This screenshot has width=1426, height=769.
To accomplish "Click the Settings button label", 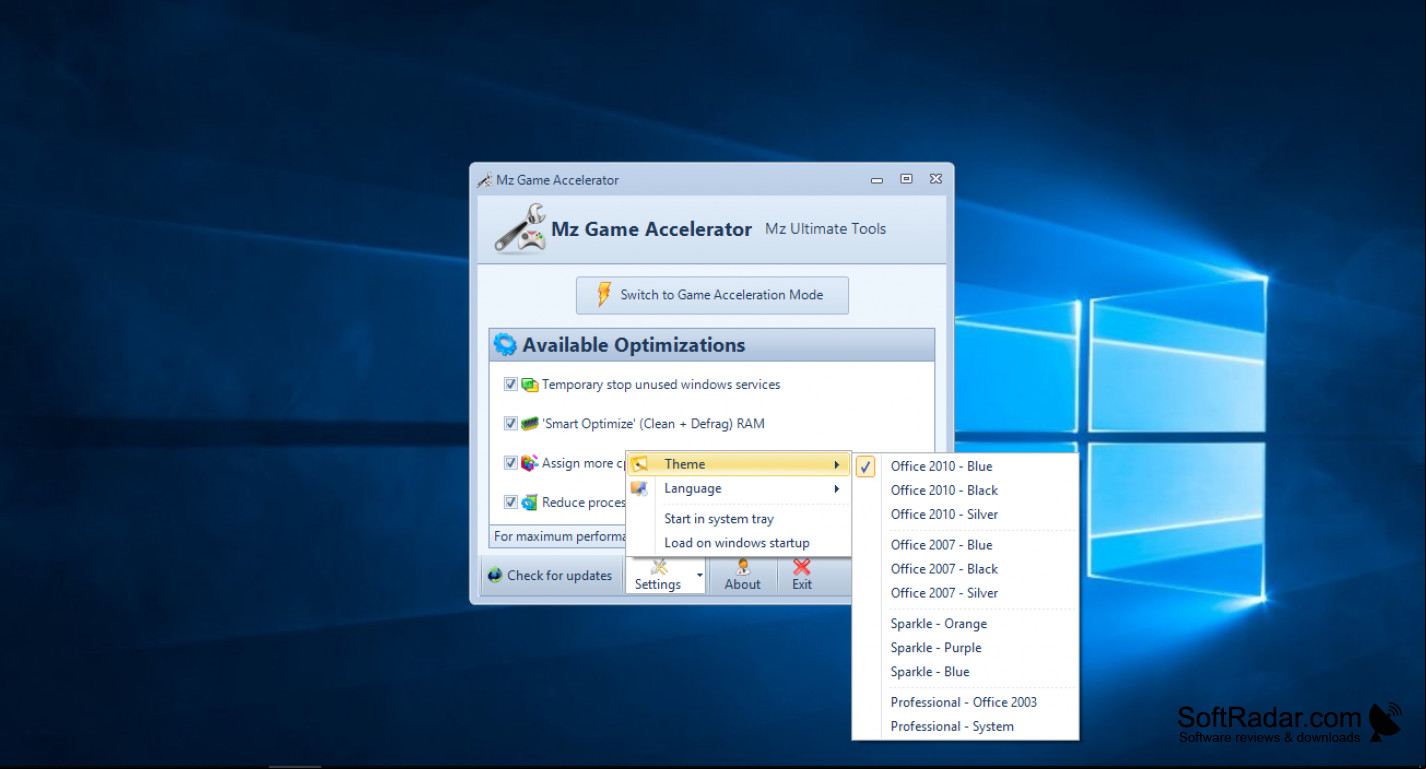I will tap(657, 585).
